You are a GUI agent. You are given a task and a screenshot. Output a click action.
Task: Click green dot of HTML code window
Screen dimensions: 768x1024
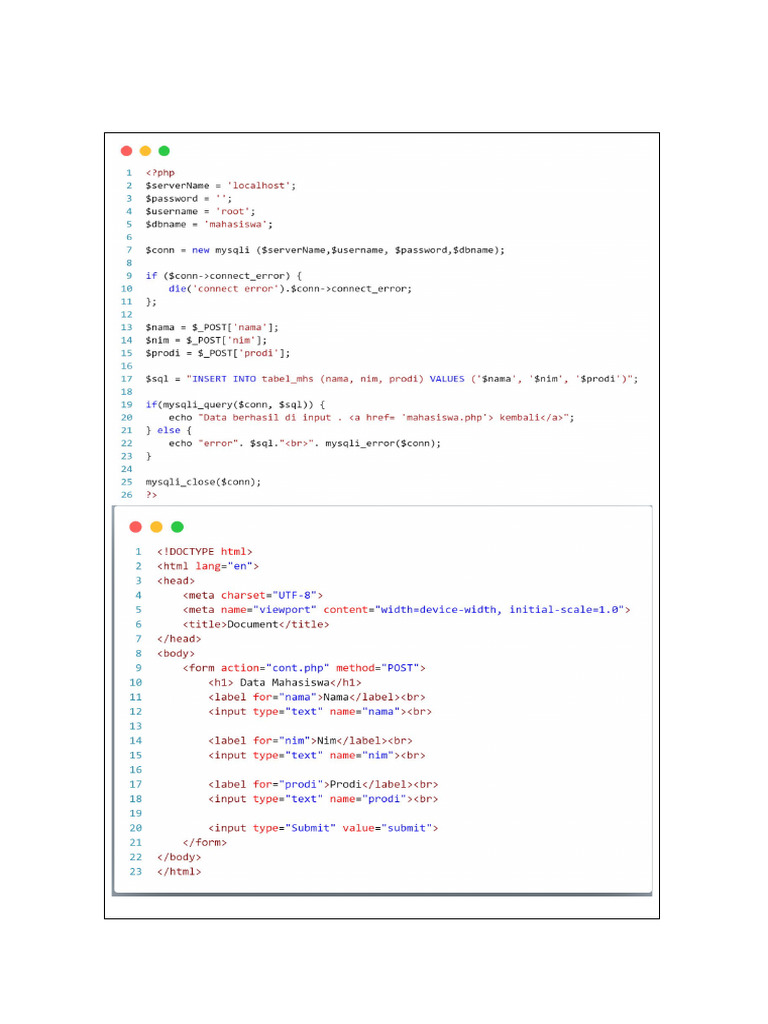178,527
